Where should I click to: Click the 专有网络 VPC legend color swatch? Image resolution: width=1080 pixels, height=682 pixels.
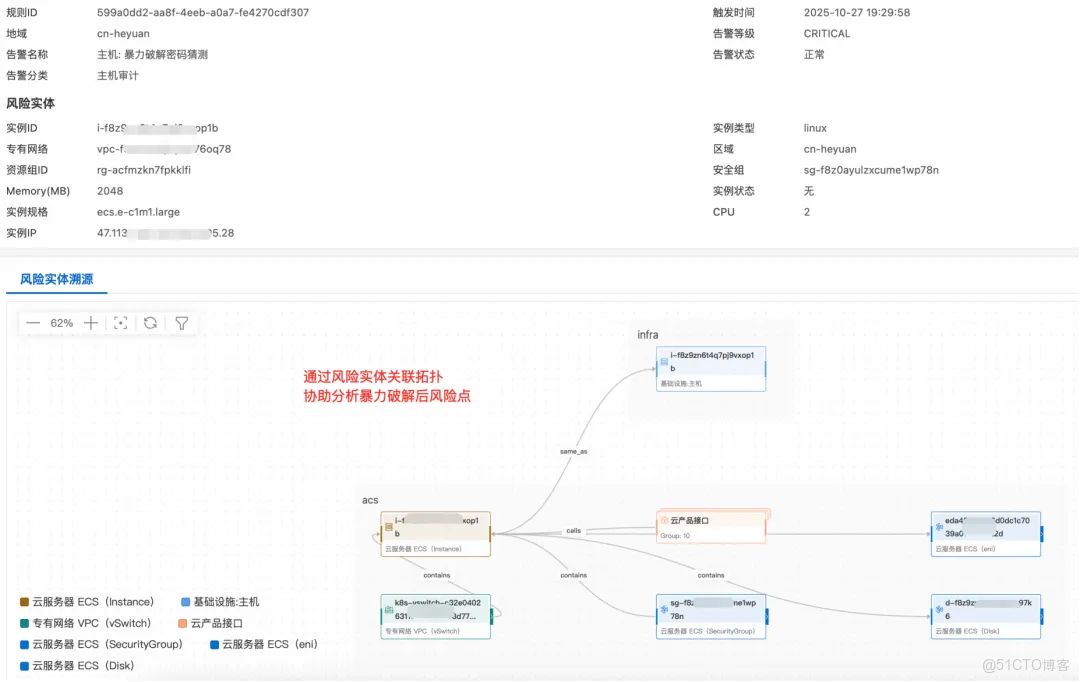26,622
